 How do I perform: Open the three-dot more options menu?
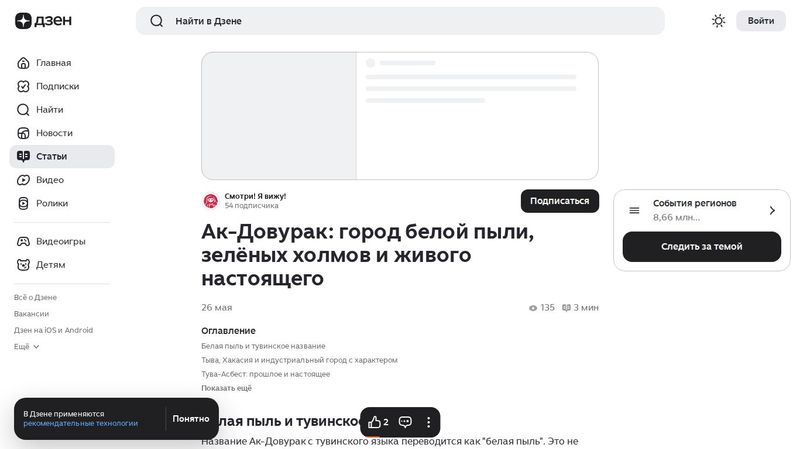click(429, 422)
